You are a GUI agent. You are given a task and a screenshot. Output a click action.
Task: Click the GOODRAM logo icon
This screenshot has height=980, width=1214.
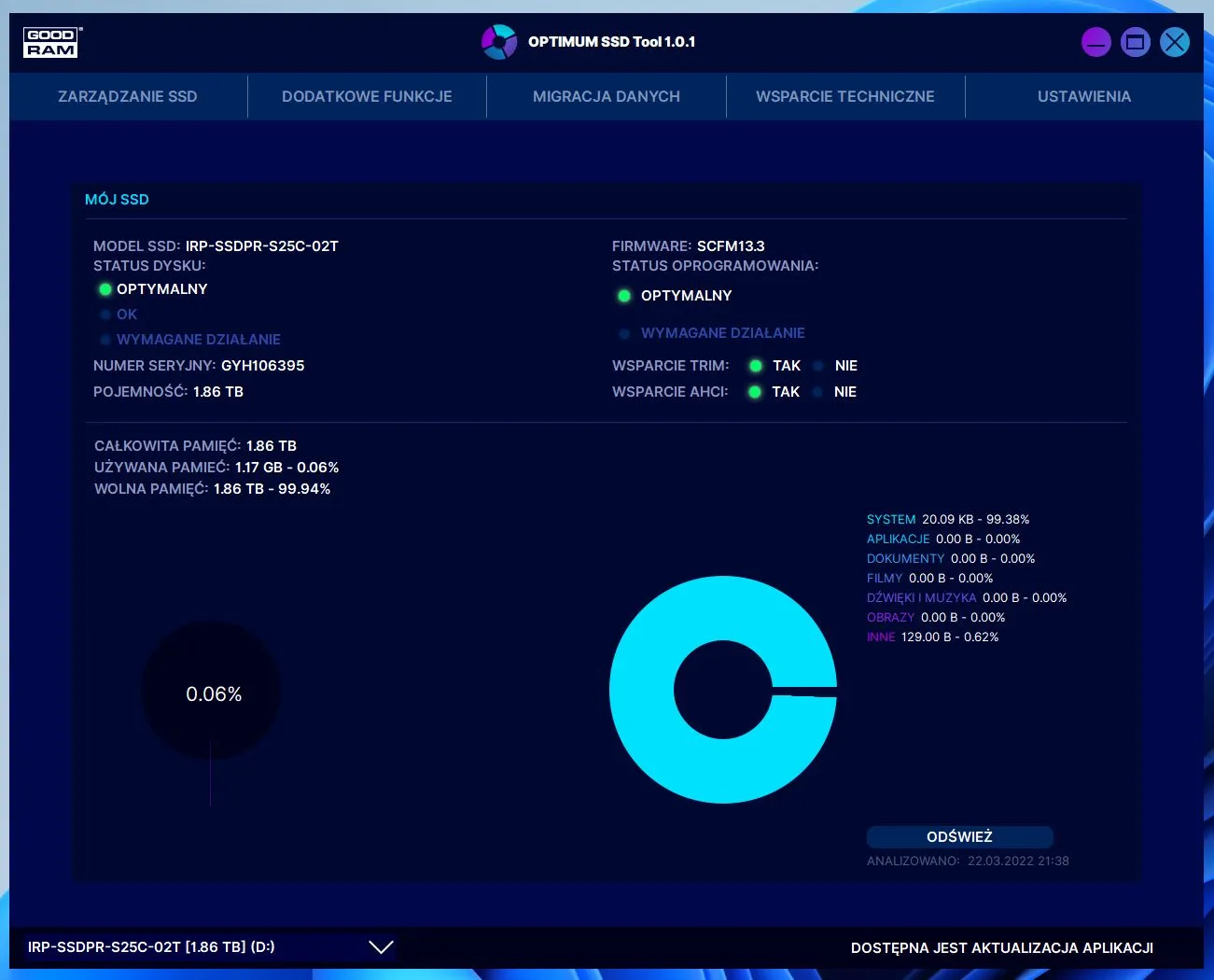coord(51,42)
